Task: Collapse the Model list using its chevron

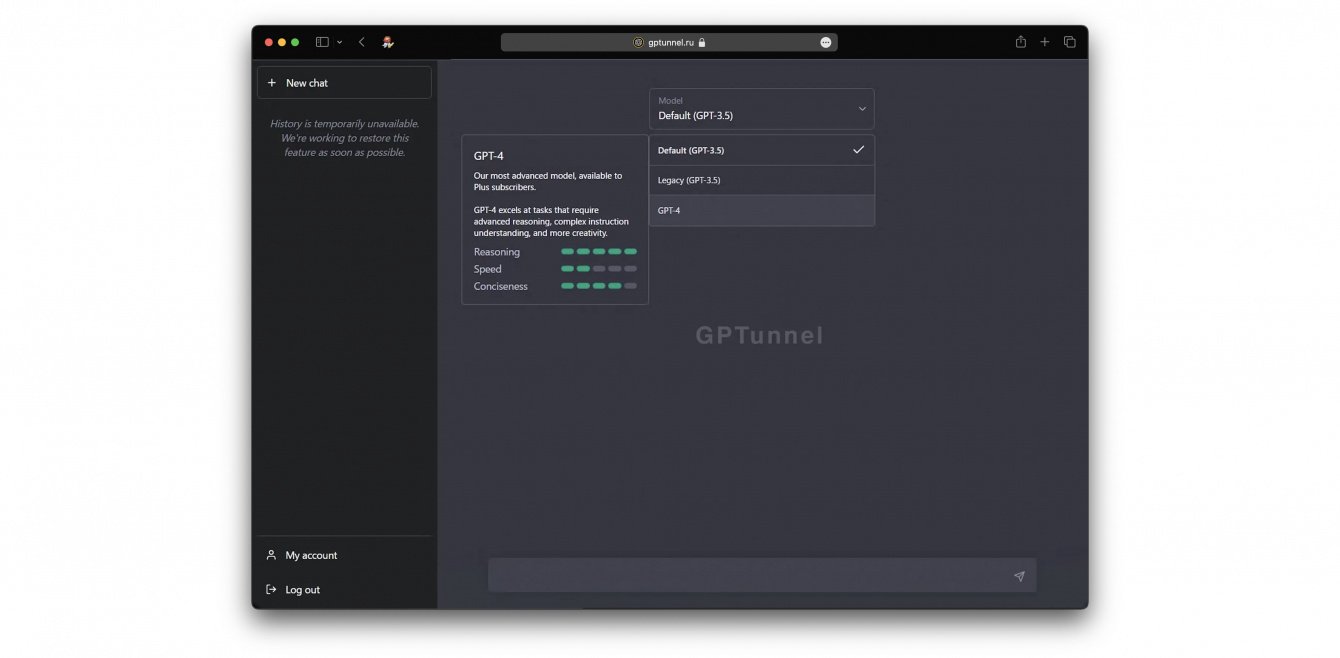Action: 862,109
